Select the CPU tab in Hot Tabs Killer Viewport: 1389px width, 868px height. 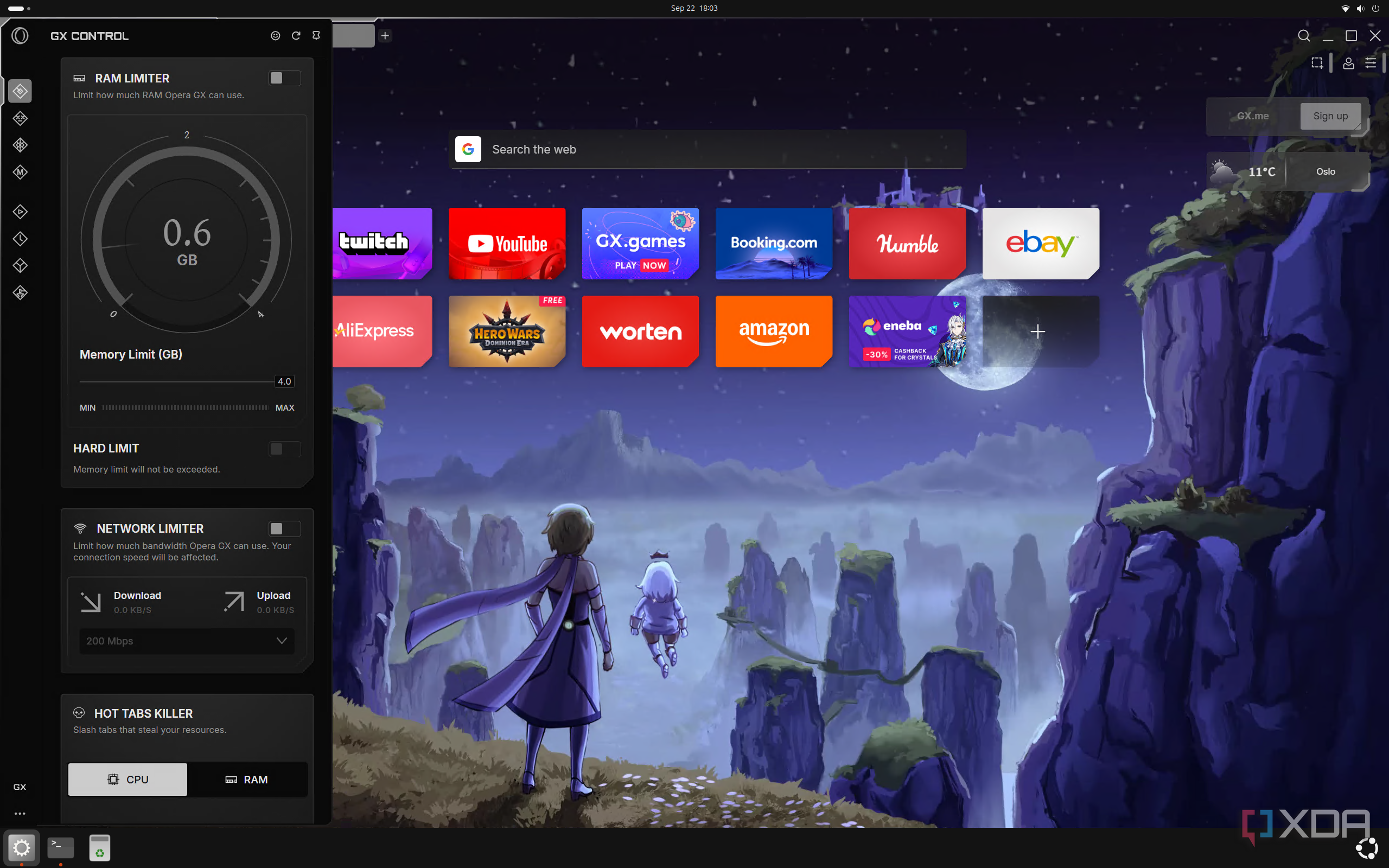coord(128,779)
